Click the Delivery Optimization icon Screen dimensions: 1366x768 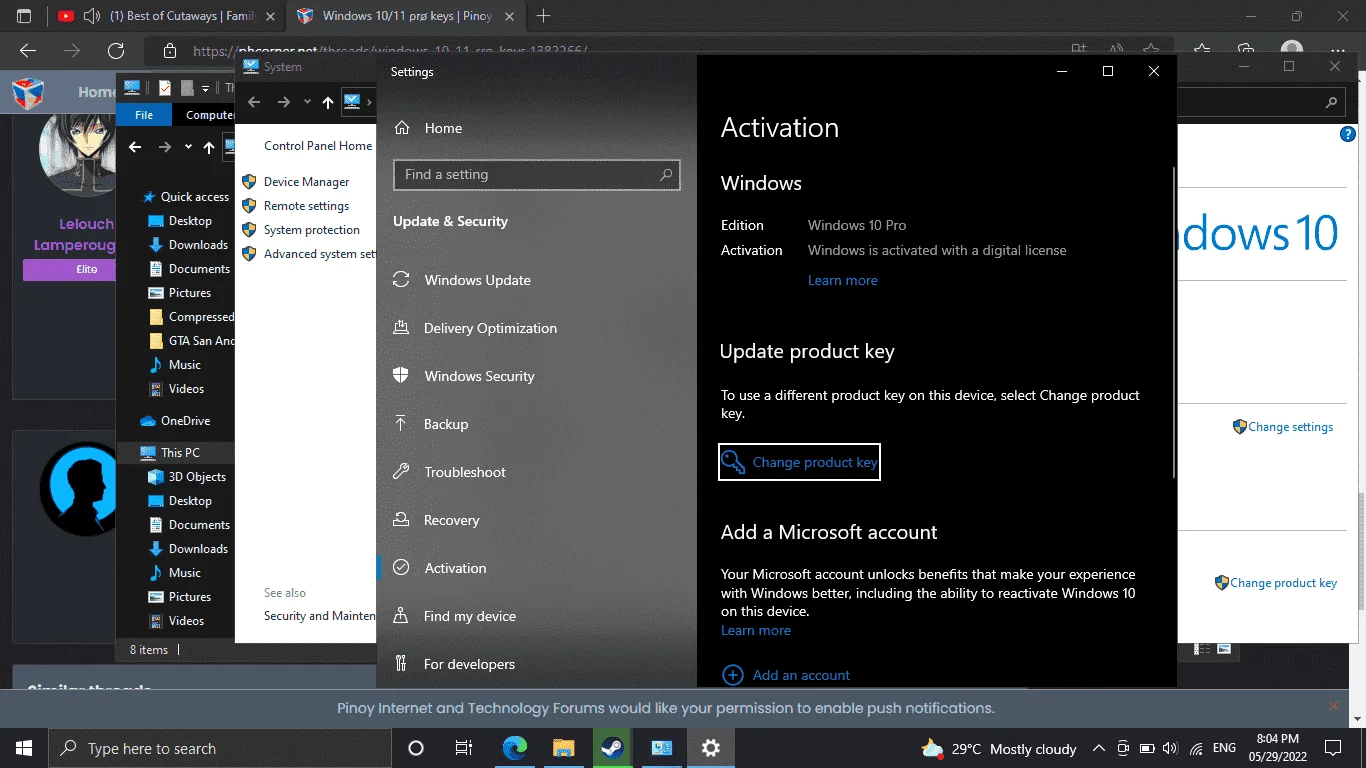pos(401,328)
